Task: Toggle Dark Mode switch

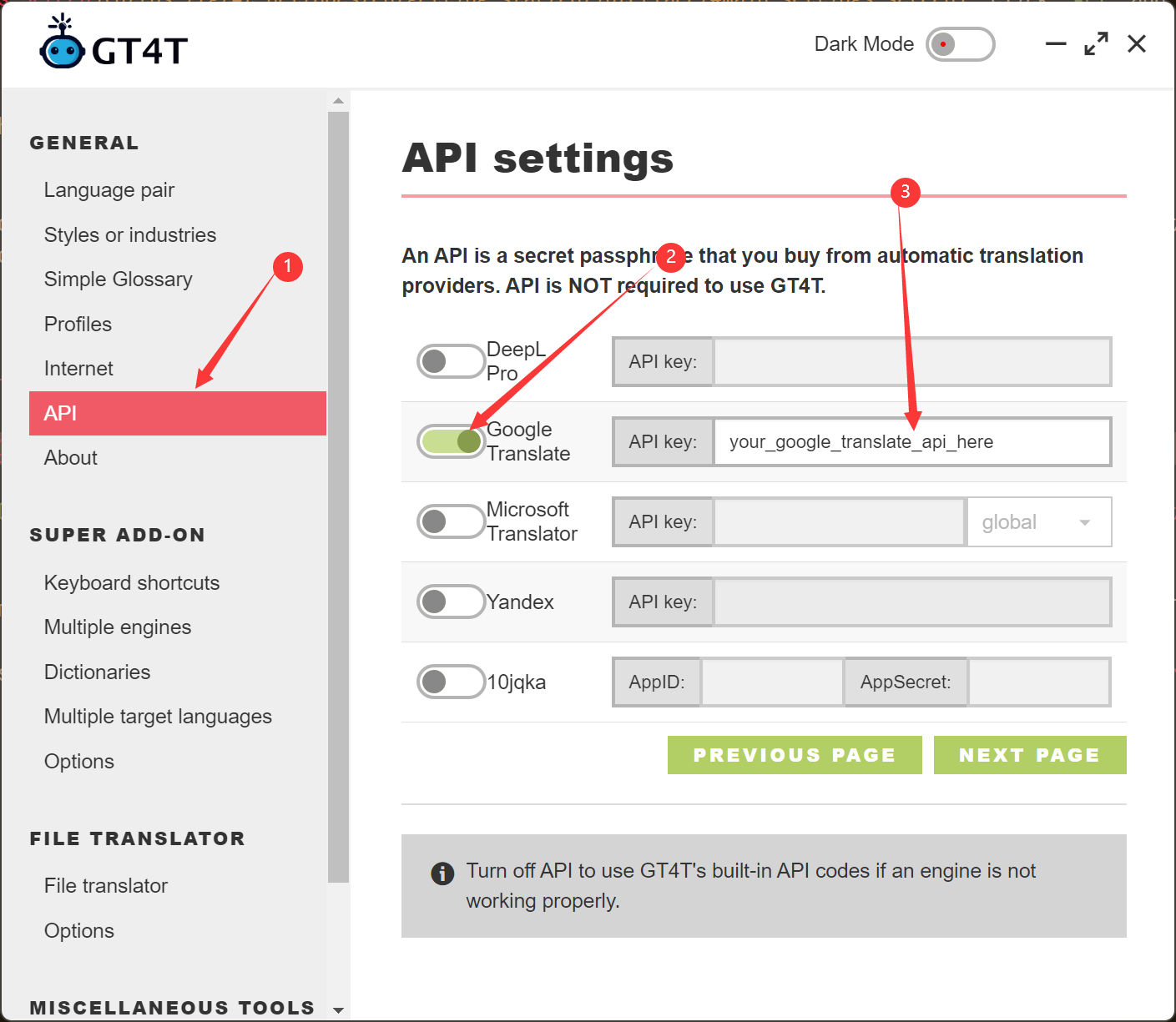Action: pyautogui.click(x=960, y=44)
